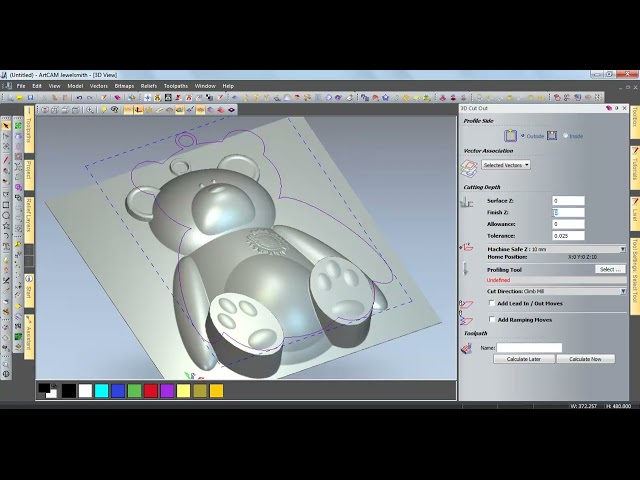This screenshot has width=640, height=480.
Task: Click the Allowance input field
Action: pyautogui.click(x=568, y=224)
